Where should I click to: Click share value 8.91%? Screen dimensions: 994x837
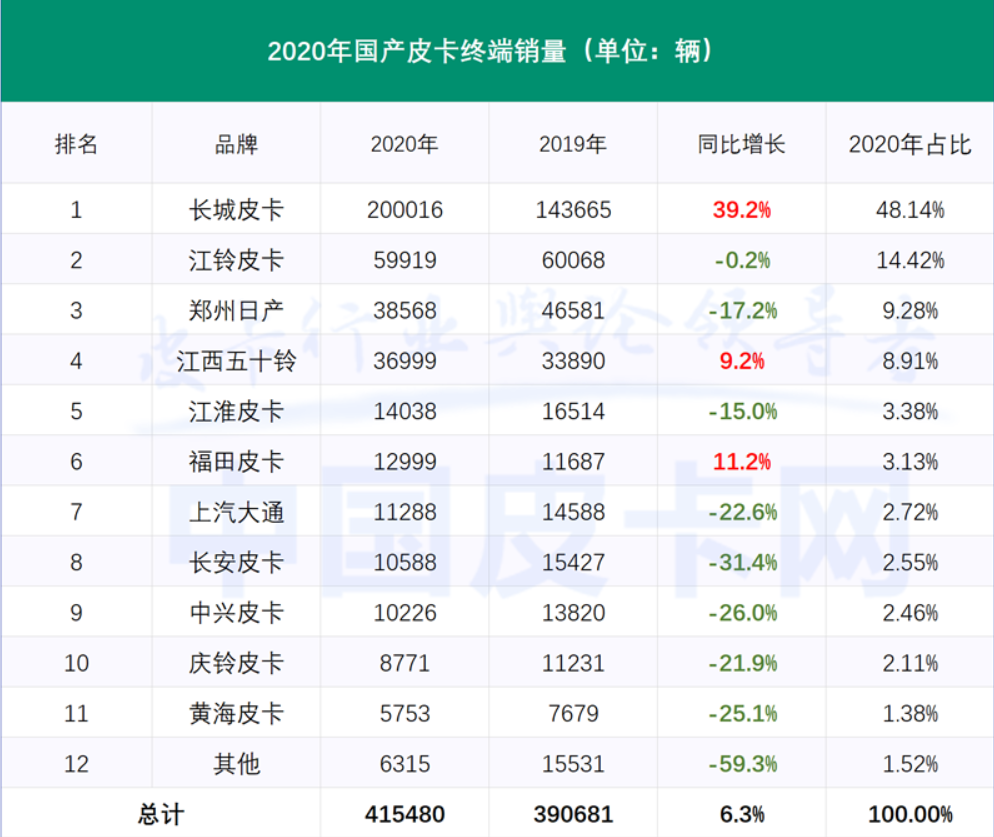910,361
